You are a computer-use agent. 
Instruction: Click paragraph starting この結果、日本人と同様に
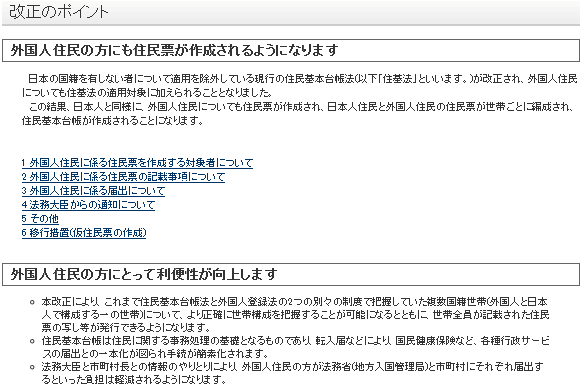(297, 114)
